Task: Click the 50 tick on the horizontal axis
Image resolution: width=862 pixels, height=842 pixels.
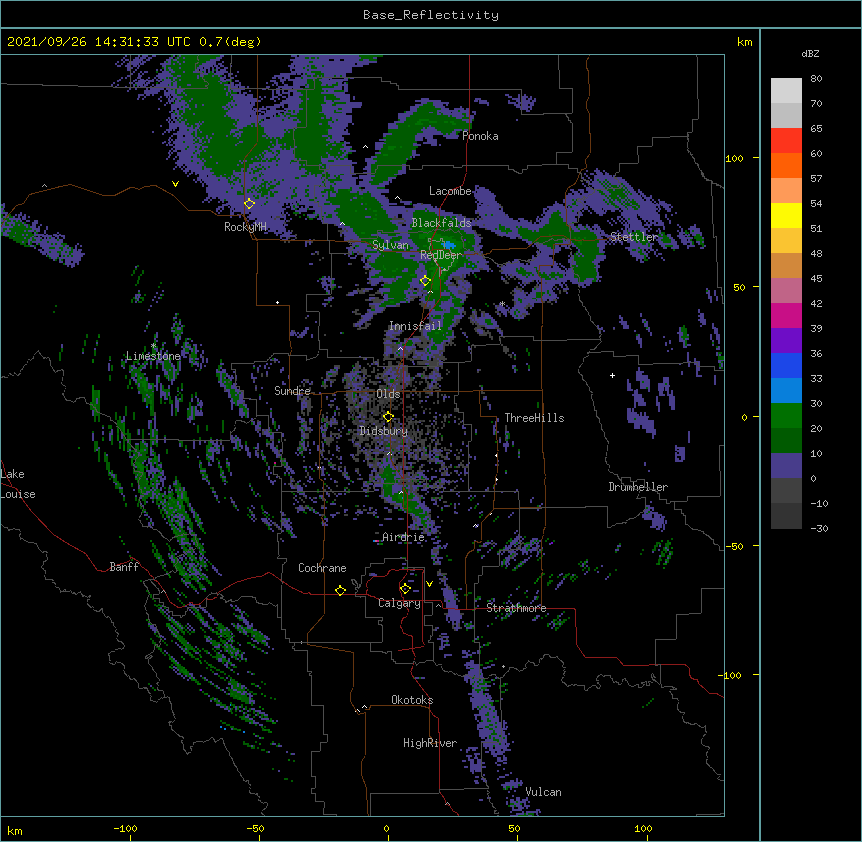Action: point(514,828)
